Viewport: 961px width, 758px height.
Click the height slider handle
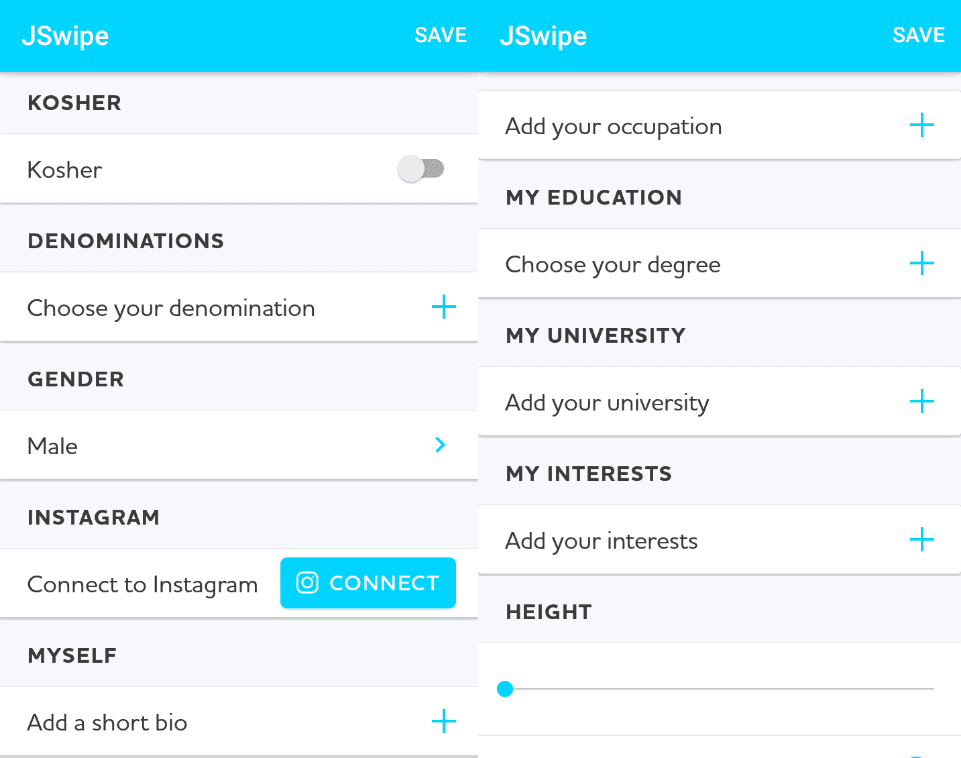coord(505,689)
